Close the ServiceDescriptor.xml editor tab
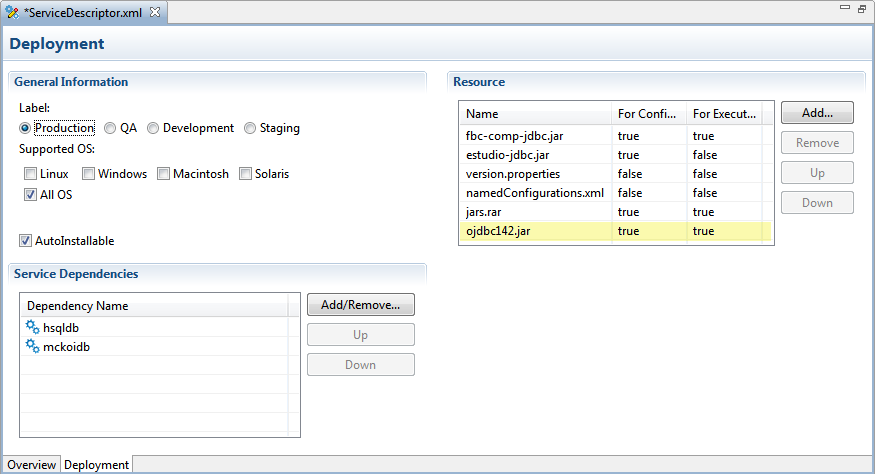 155,12
